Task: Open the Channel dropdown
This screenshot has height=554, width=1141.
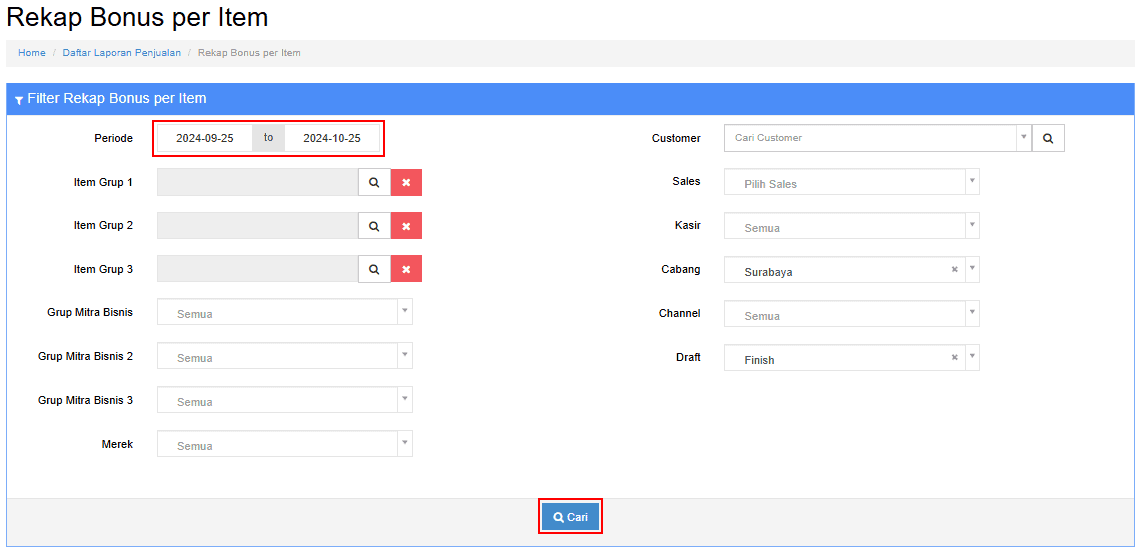Action: pos(851,315)
